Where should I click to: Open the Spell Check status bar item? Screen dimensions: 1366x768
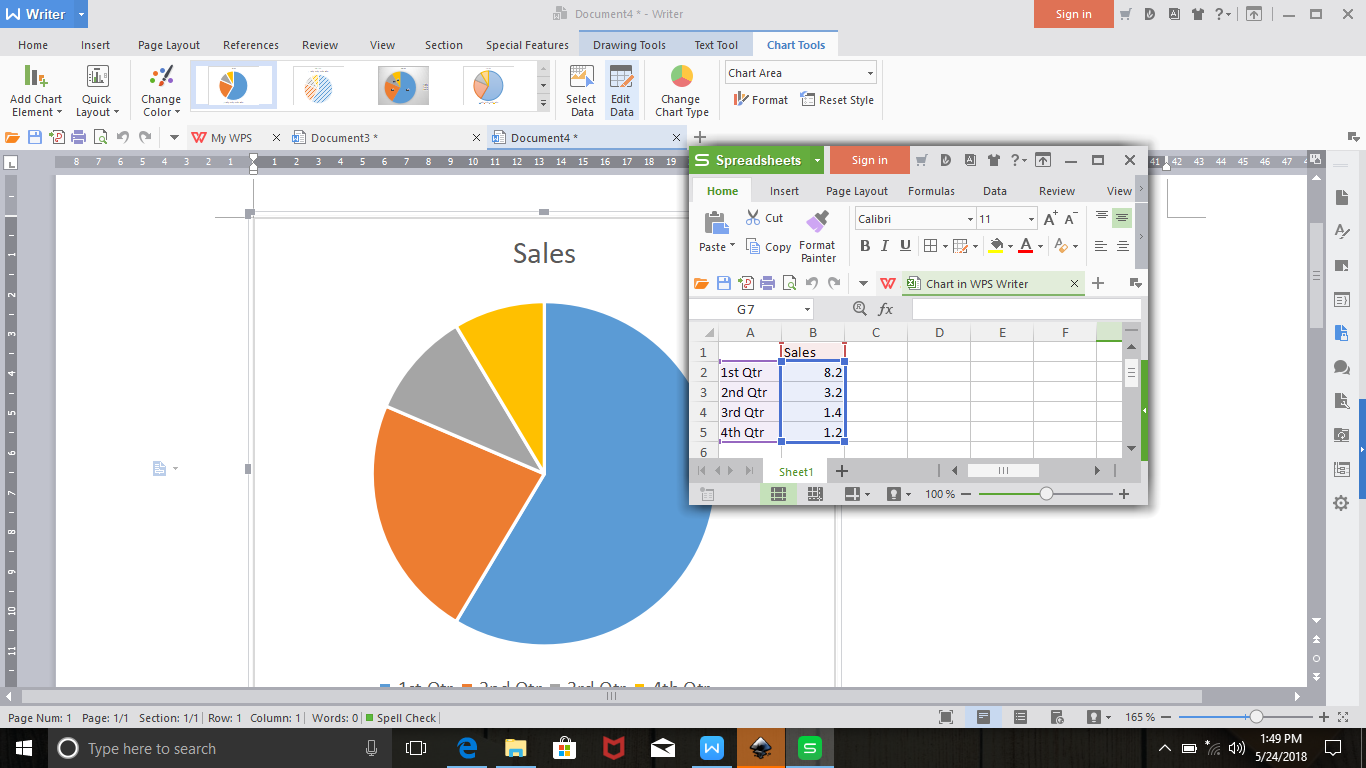pyautogui.click(x=407, y=717)
